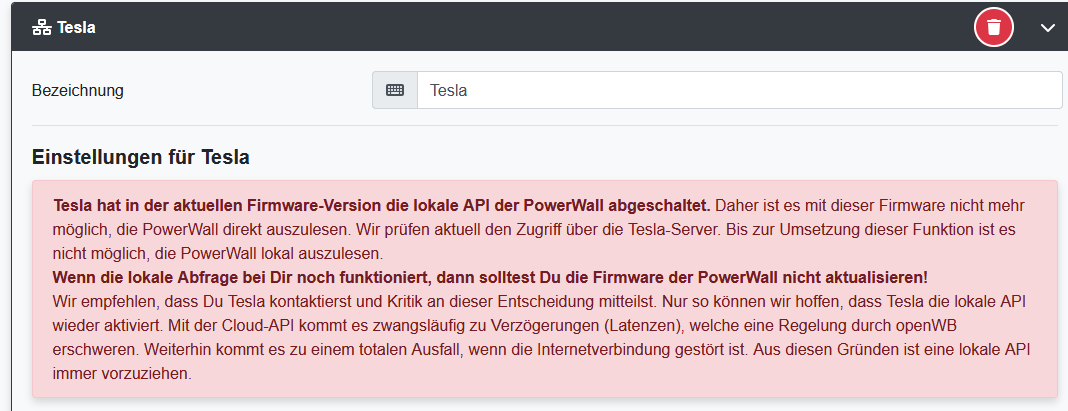Click bold warning about not updating Firmware
1068x411 pixels.
pos(490,277)
